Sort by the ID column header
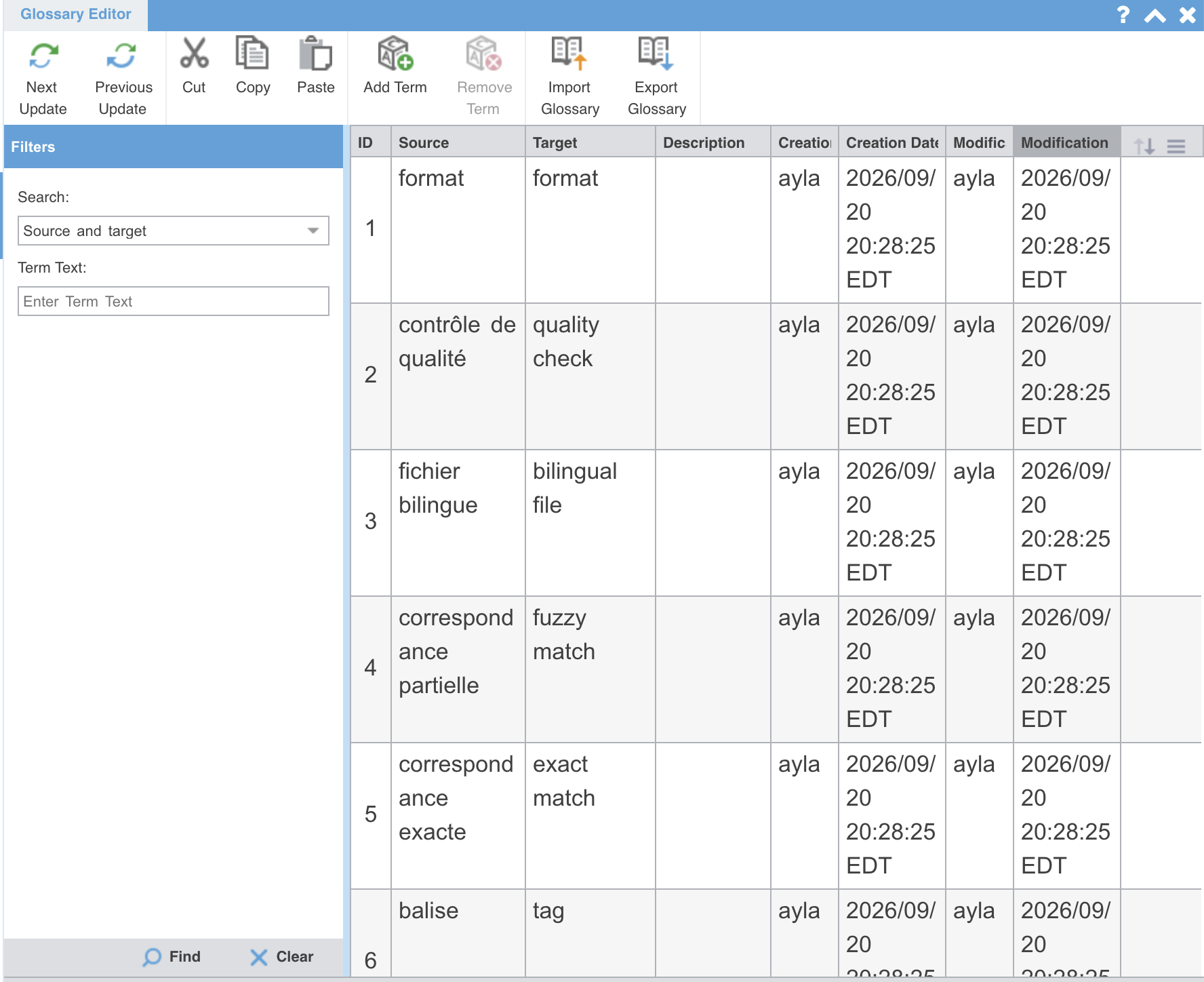This screenshot has height=982, width=1204. 371,142
